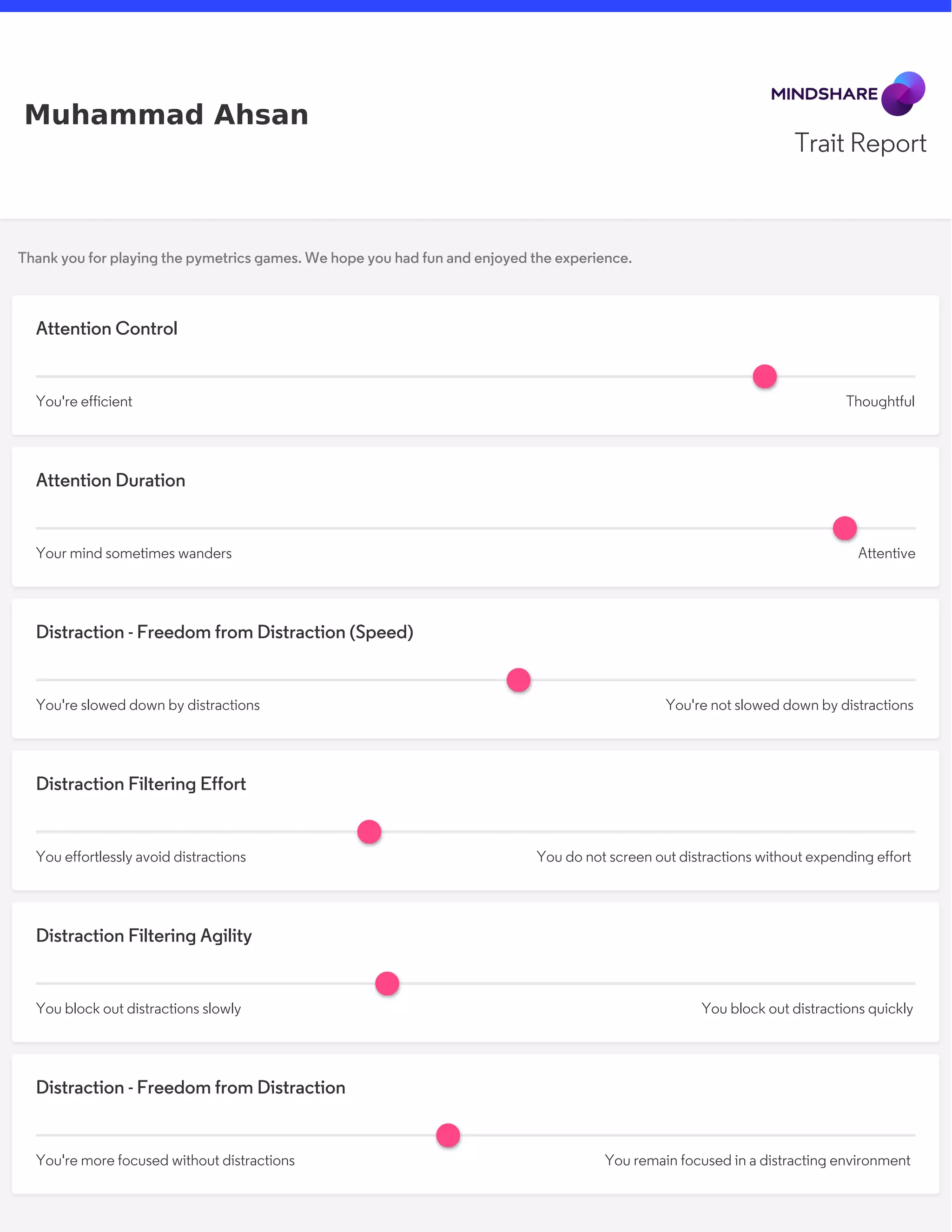Click 'Your mind sometimes wanders' label

click(x=134, y=553)
